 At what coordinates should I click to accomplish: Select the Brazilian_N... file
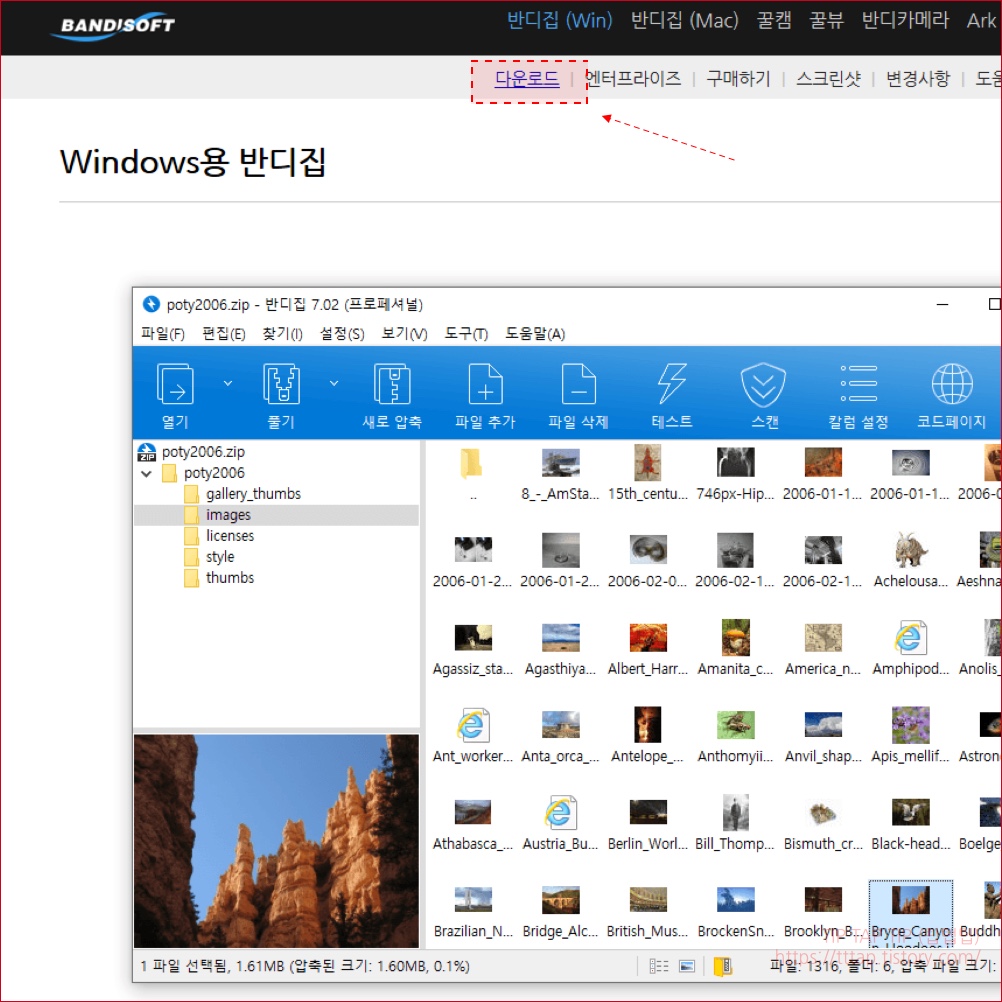click(473, 913)
